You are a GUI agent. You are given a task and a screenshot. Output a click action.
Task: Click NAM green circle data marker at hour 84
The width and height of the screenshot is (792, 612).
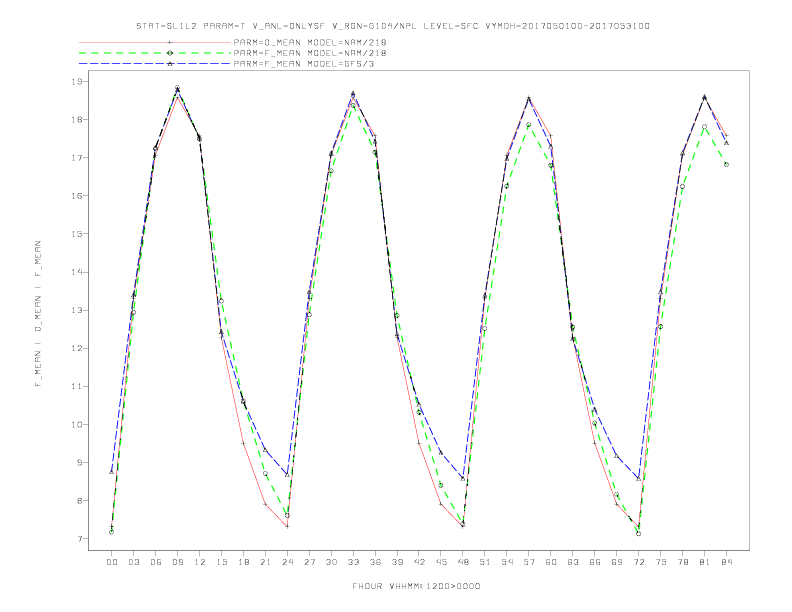click(x=726, y=164)
